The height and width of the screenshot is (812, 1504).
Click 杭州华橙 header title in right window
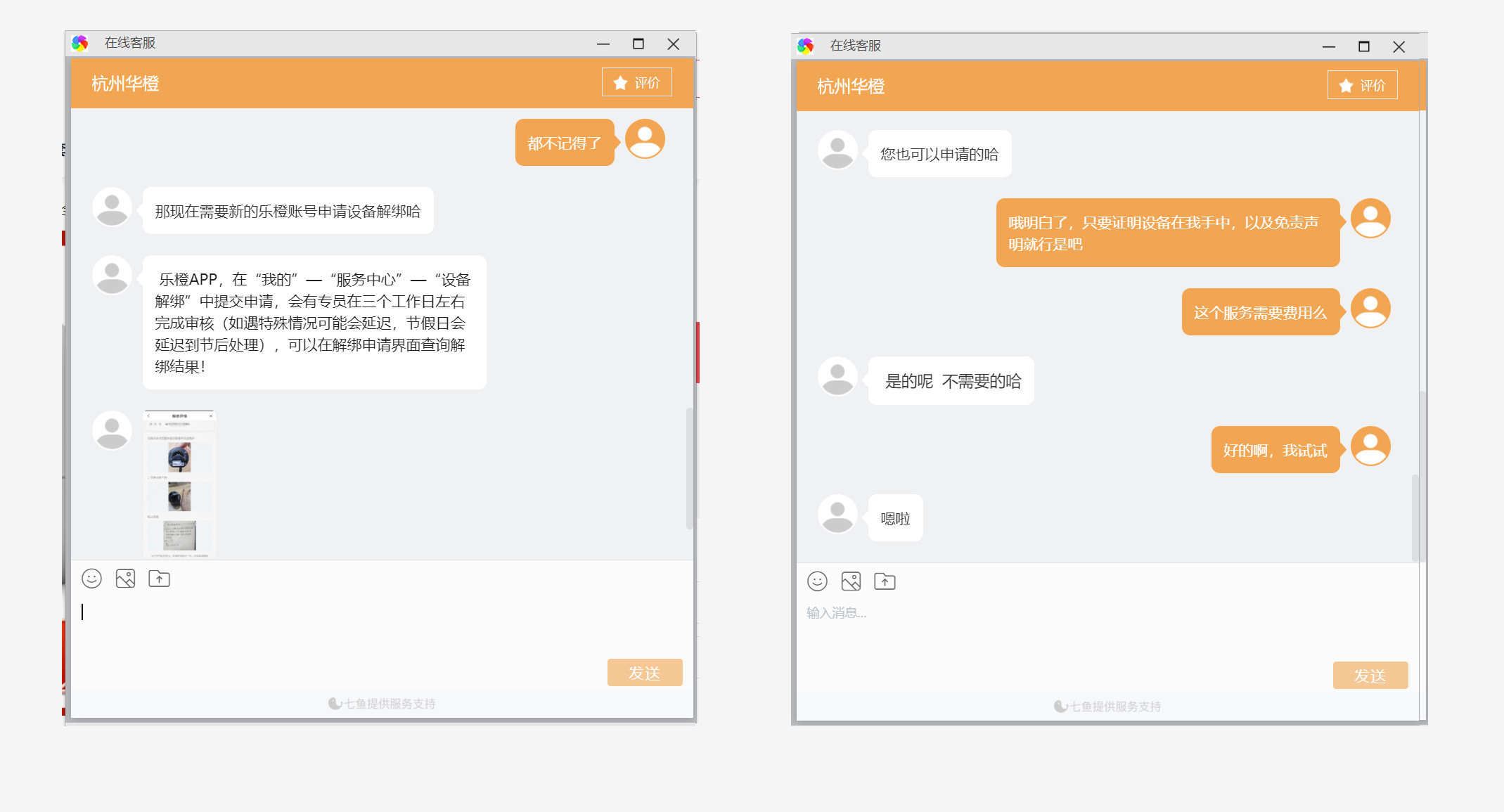[851, 86]
